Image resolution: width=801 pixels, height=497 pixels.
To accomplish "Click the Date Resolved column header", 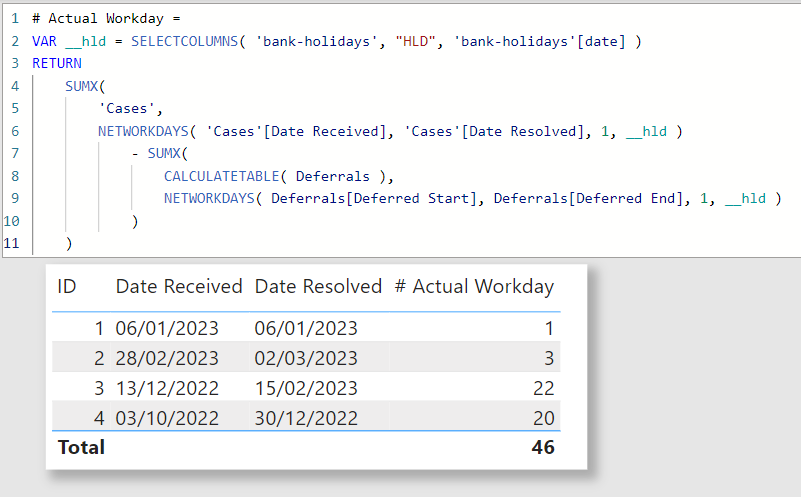I will [x=318, y=287].
